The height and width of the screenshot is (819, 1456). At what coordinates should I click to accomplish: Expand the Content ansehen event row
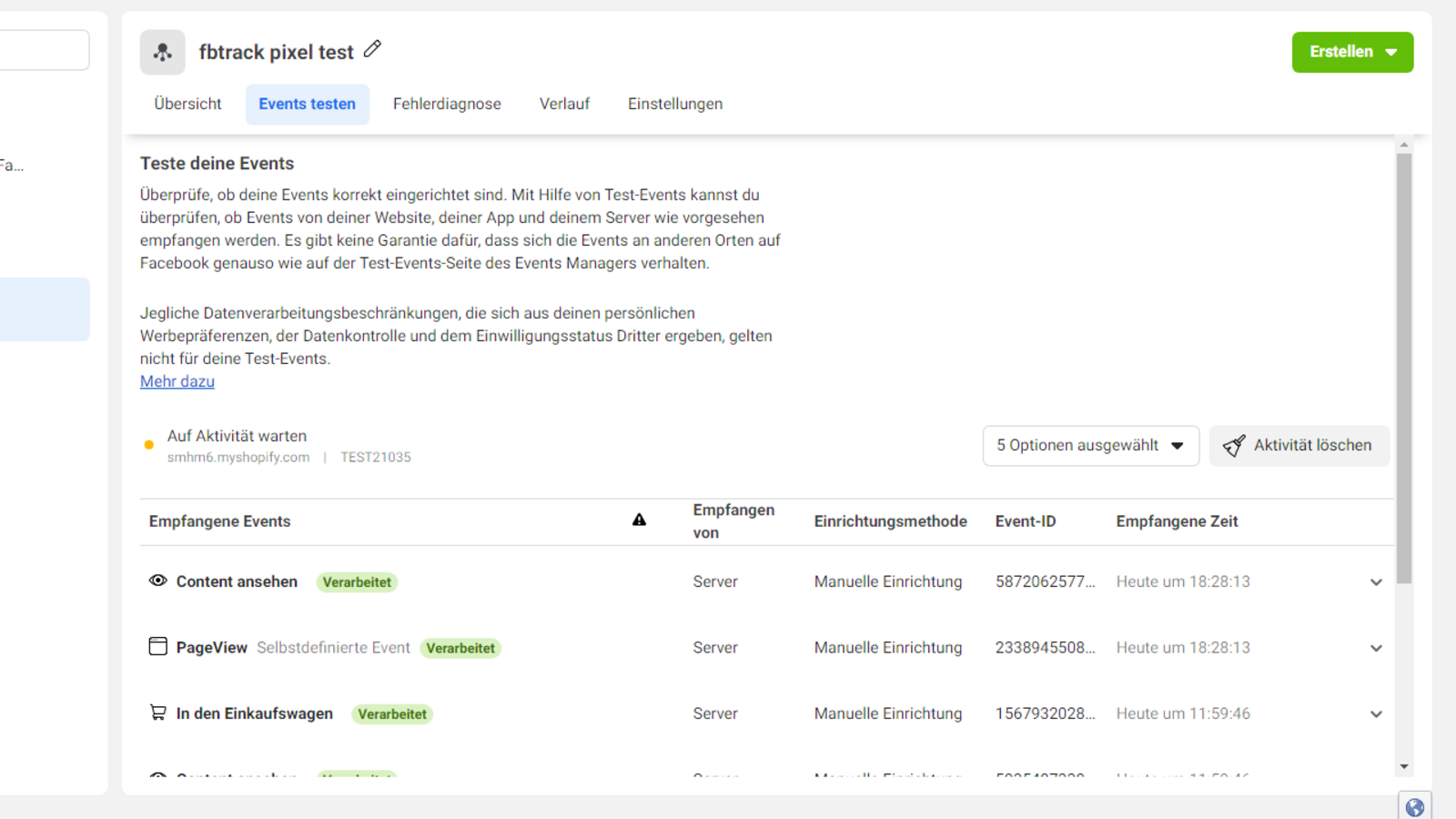[x=1376, y=582]
